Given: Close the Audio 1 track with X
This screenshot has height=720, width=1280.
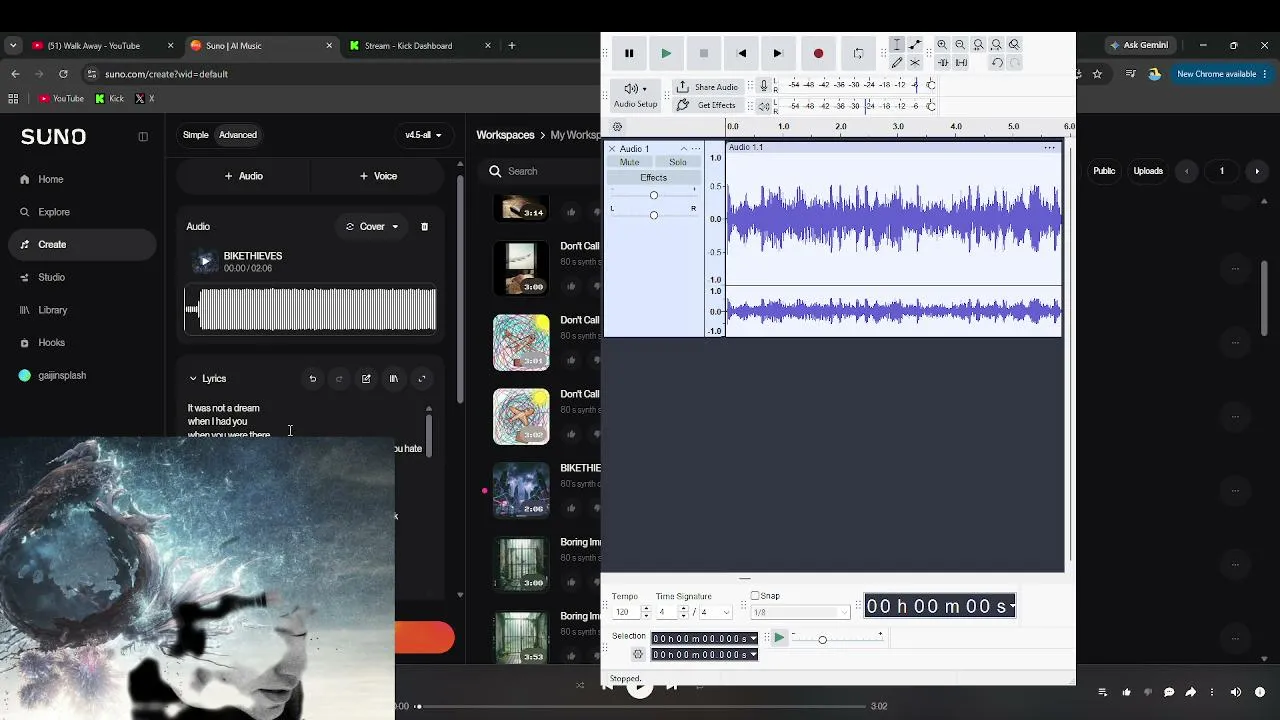Looking at the screenshot, I should click(612, 149).
